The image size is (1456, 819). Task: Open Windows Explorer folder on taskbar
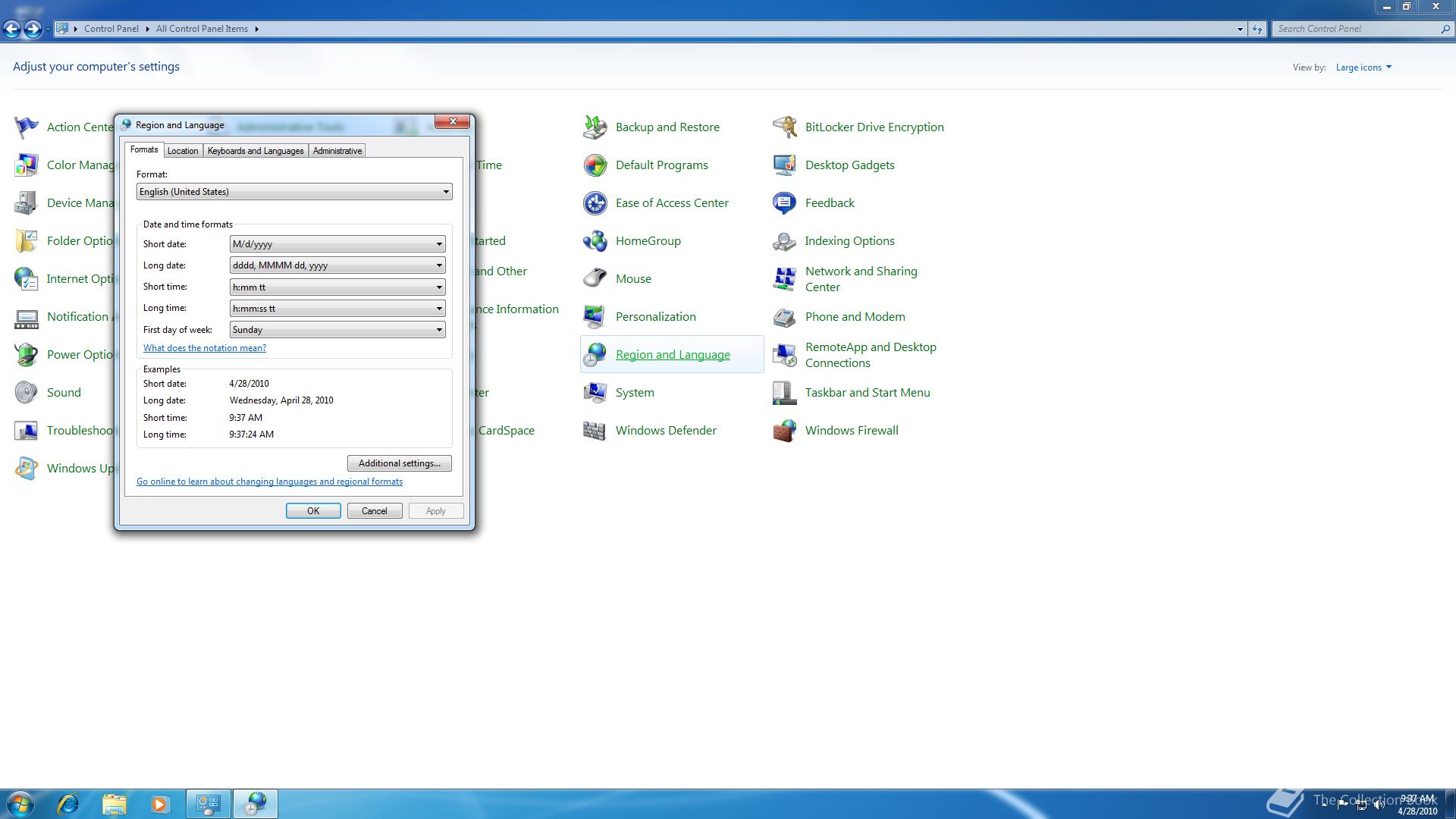[x=115, y=804]
